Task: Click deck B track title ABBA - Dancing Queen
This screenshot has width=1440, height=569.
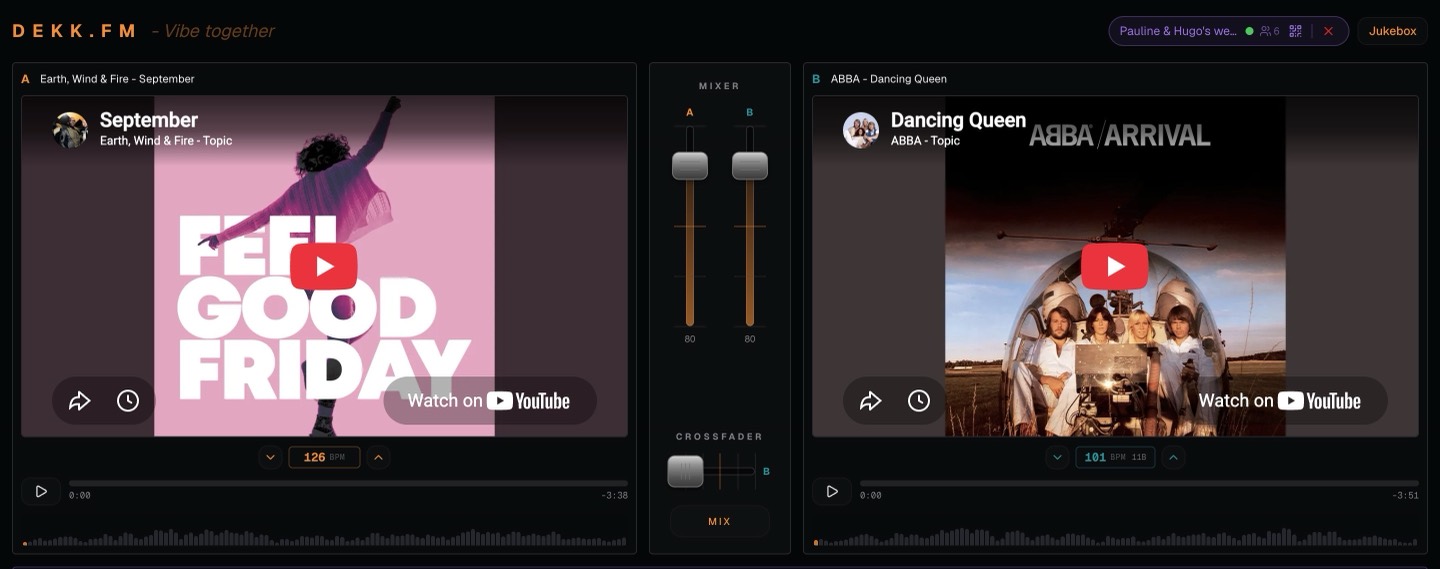Action: click(x=889, y=79)
